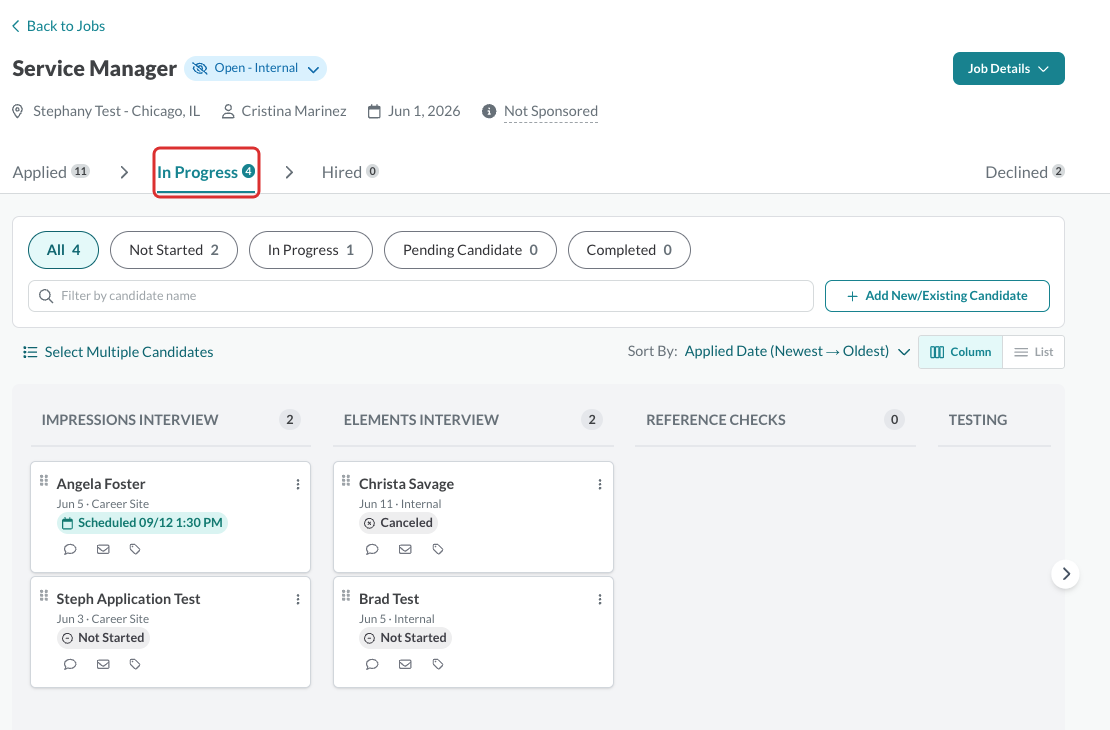Open Christa Savage's three-dot options menu

point(600,484)
